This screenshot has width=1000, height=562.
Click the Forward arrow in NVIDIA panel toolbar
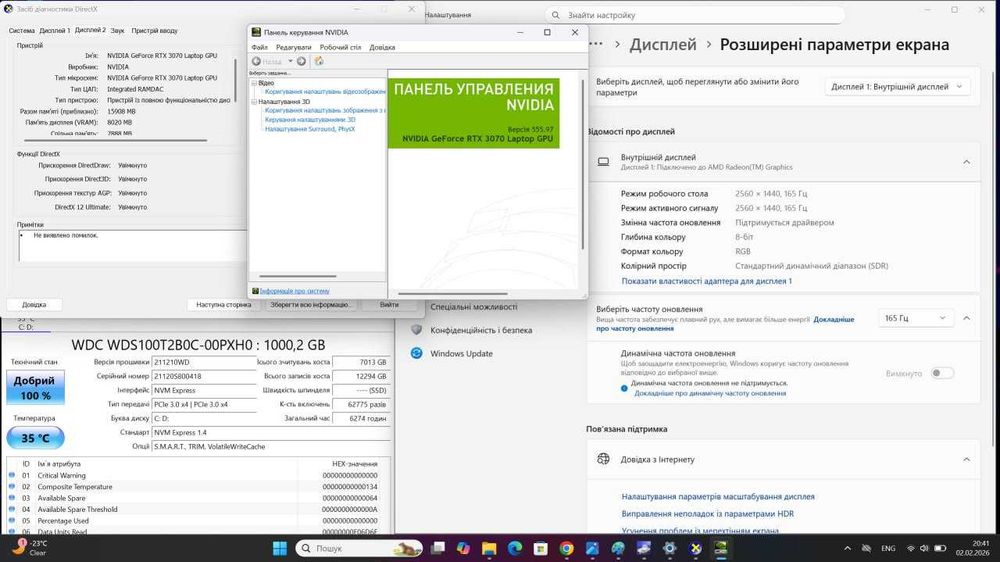tap(301, 61)
